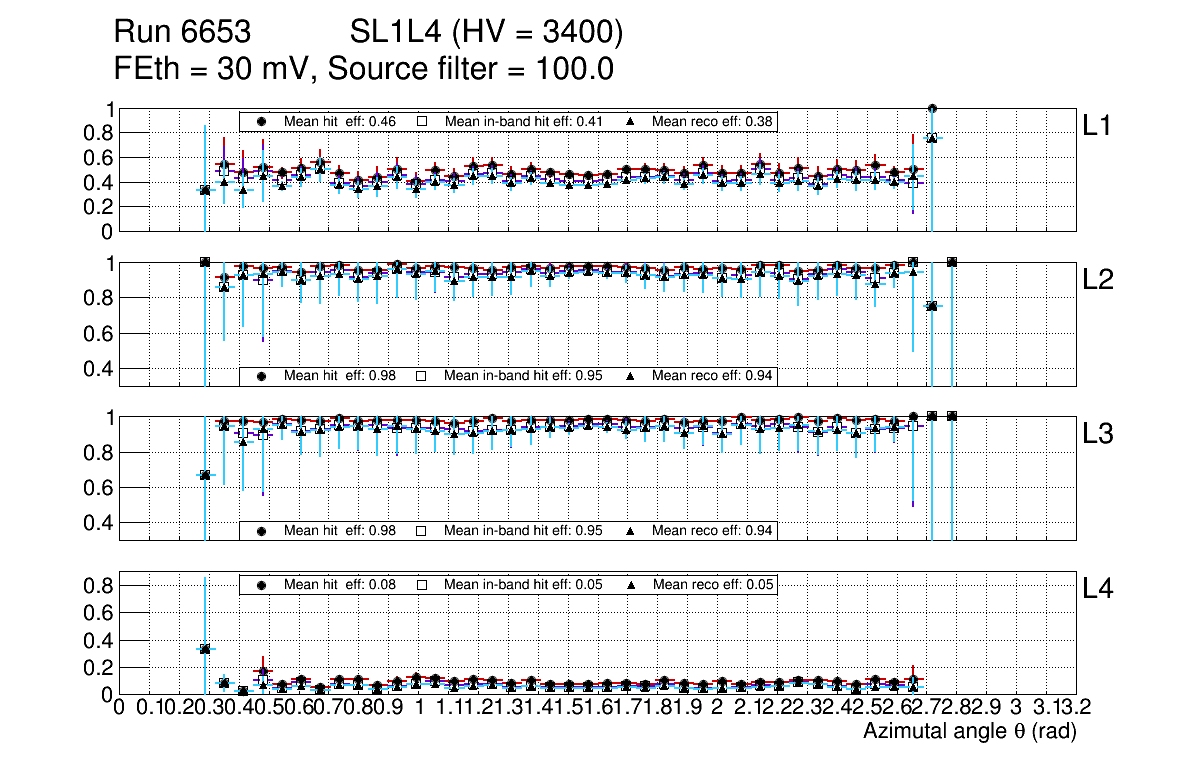The image size is (1196, 772).
Task: Click the 'Mean hit eff: 0.46' legend text
Action: (x=340, y=121)
